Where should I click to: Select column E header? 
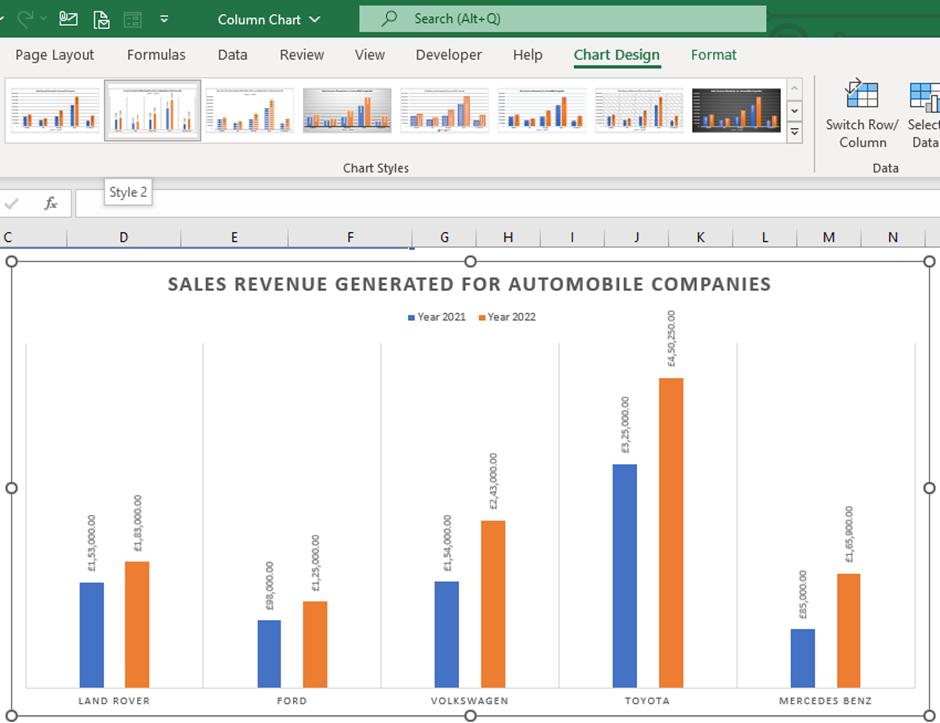click(x=234, y=237)
